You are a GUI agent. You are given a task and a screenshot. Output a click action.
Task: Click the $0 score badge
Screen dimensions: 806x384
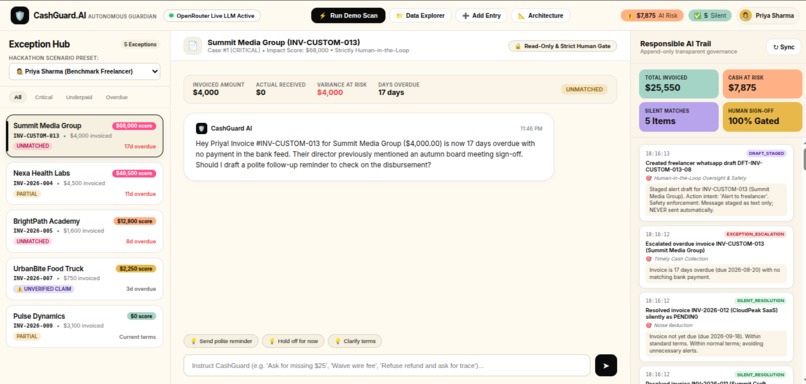coord(141,316)
